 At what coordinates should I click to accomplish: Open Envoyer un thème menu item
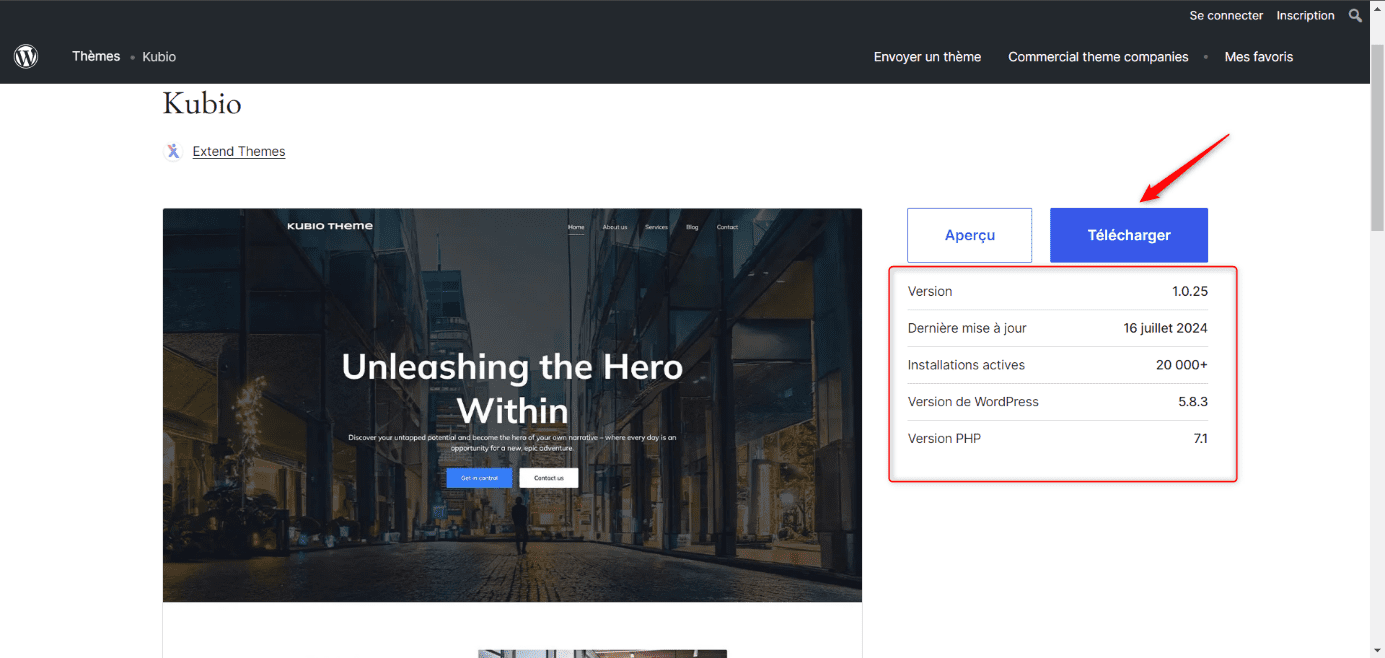click(x=927, y=57)
